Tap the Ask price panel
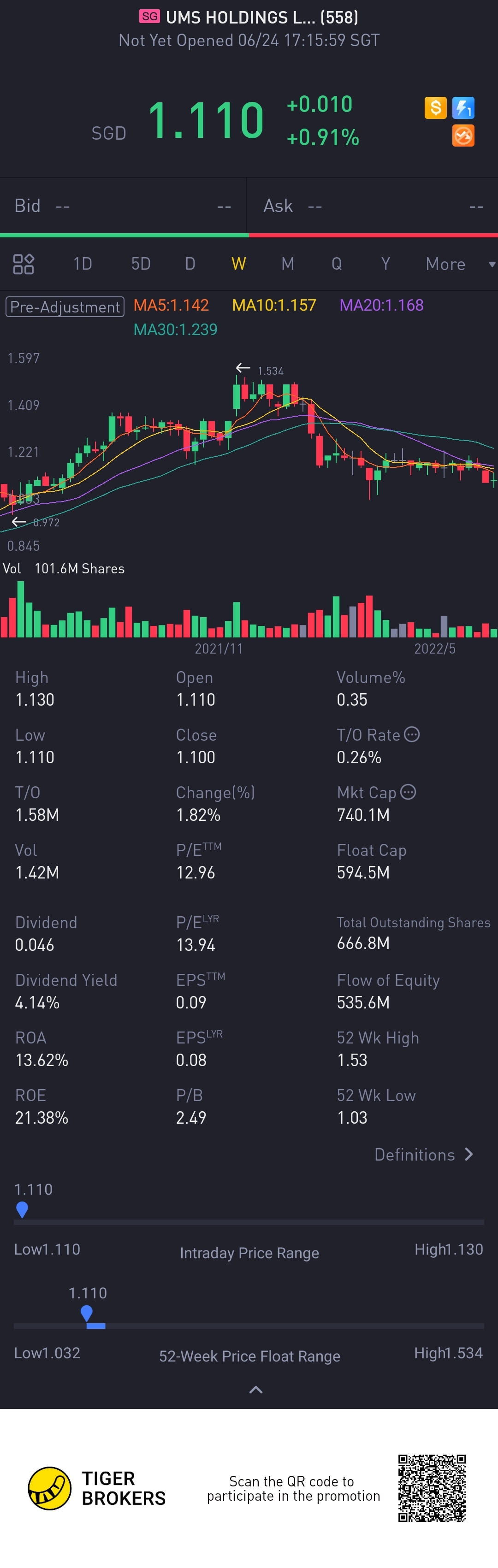498x1568 pixels. (373, 206)
